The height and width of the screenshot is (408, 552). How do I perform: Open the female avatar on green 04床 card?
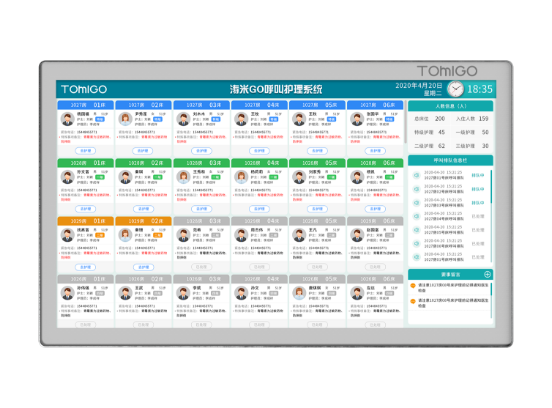[241, 177]
